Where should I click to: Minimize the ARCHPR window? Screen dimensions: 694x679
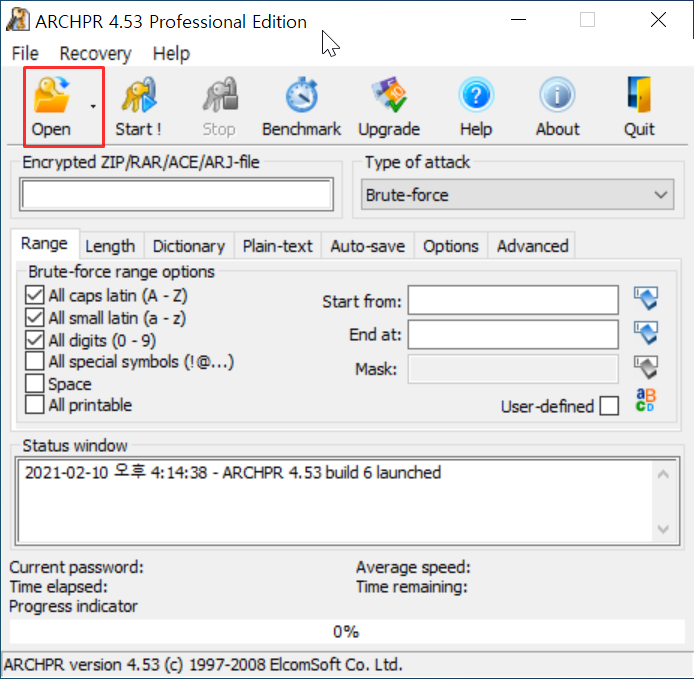click(518, 20)
